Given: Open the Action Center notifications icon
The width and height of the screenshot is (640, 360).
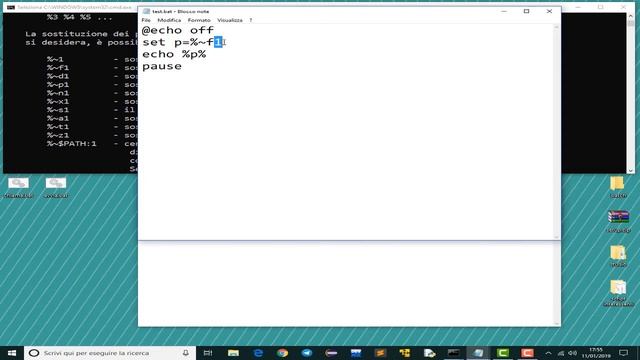Looking at the screenshot, I should [x=623, y=353].
